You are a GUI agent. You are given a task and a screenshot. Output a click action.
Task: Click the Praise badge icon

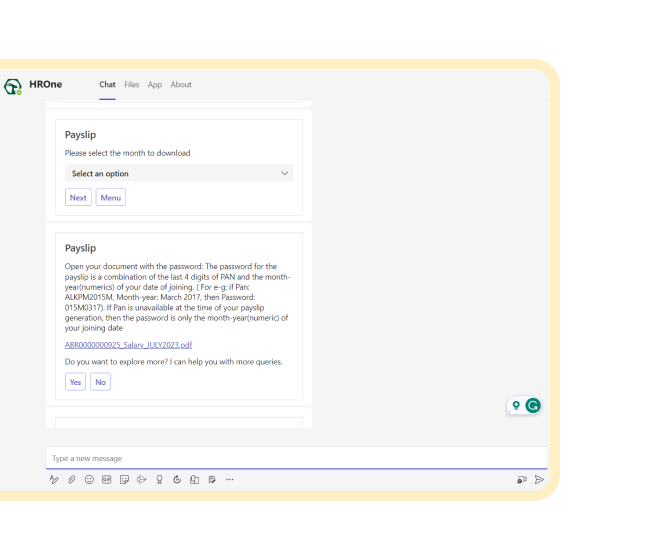coord(159,480)
